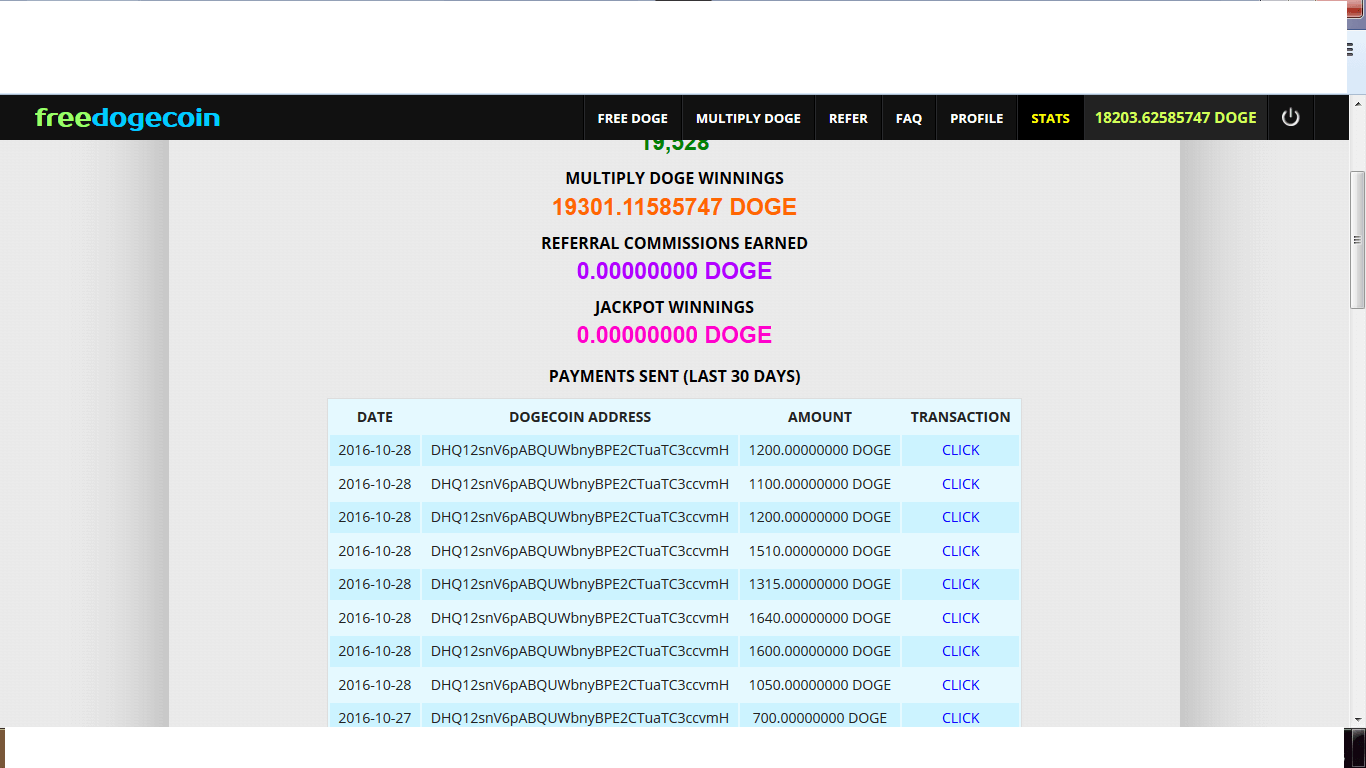Viewport: 1366px width, 768px height.
Task: Click the scrollbar up arrow
Action: click(x=1357, y=104)
